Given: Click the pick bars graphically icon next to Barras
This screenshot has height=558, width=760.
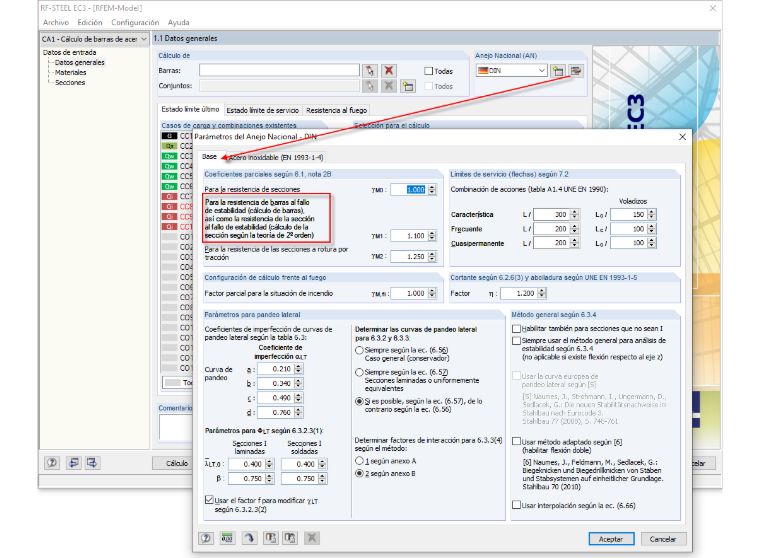Looking at the screenshot, I should (370, 71).
